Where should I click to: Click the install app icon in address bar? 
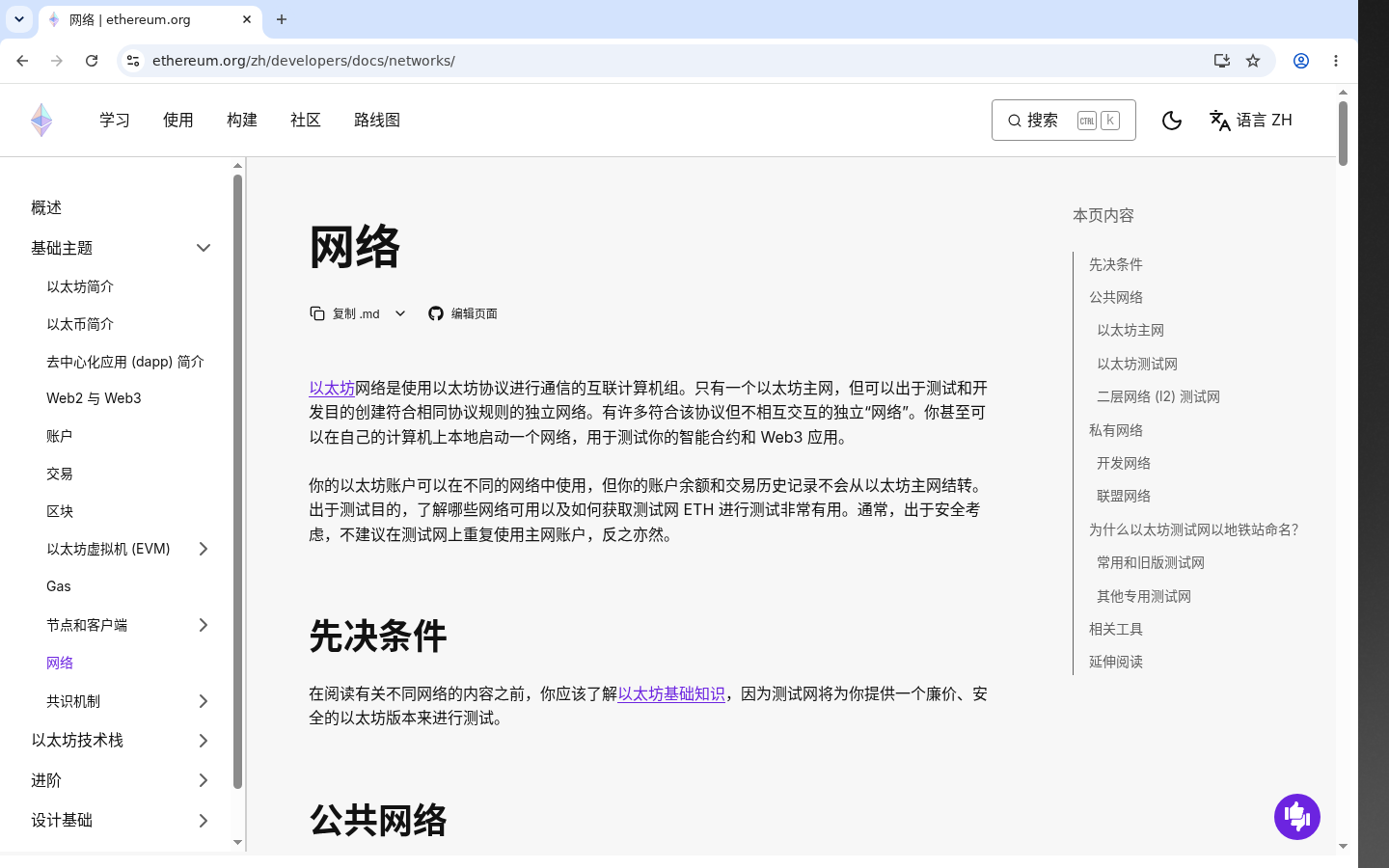1222,61
